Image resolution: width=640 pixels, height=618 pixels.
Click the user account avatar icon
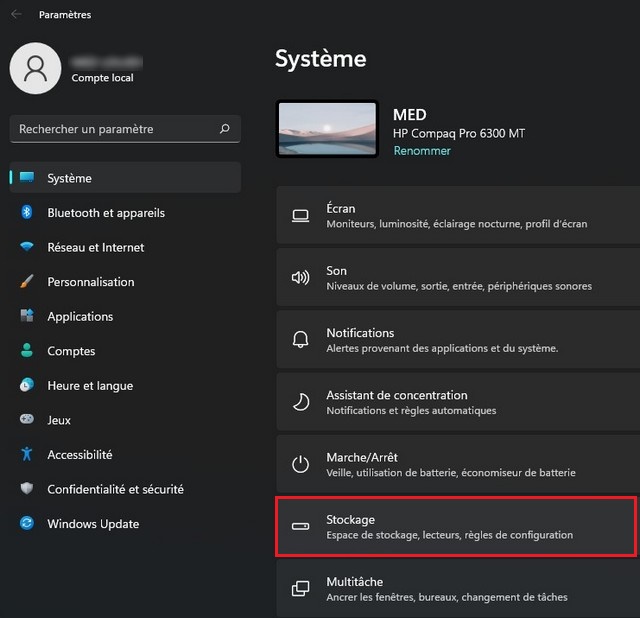tap(36, 69)
